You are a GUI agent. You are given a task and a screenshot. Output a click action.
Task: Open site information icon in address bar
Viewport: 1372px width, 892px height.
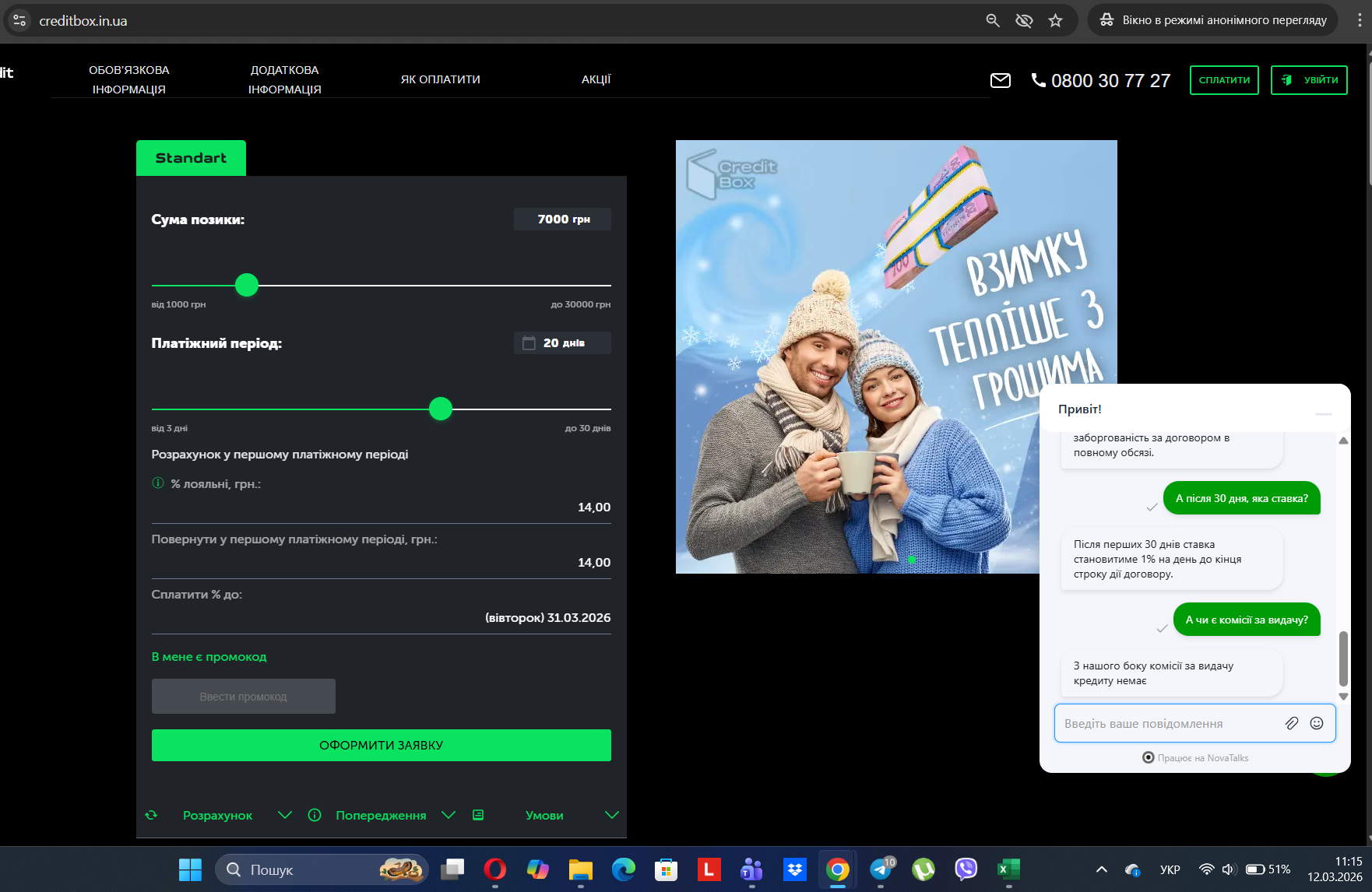click(x=19, y=20)
